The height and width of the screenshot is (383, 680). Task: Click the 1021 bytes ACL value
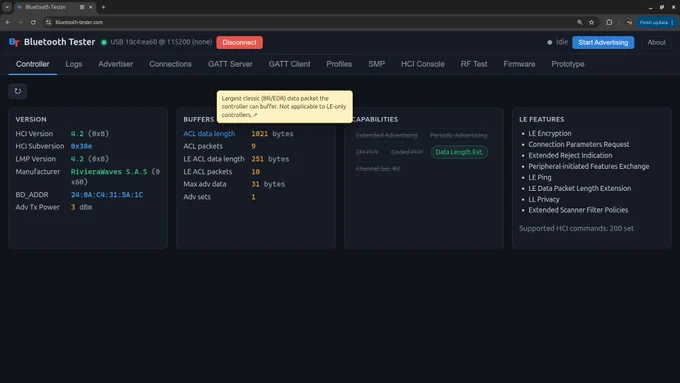(x=272, y=134)
